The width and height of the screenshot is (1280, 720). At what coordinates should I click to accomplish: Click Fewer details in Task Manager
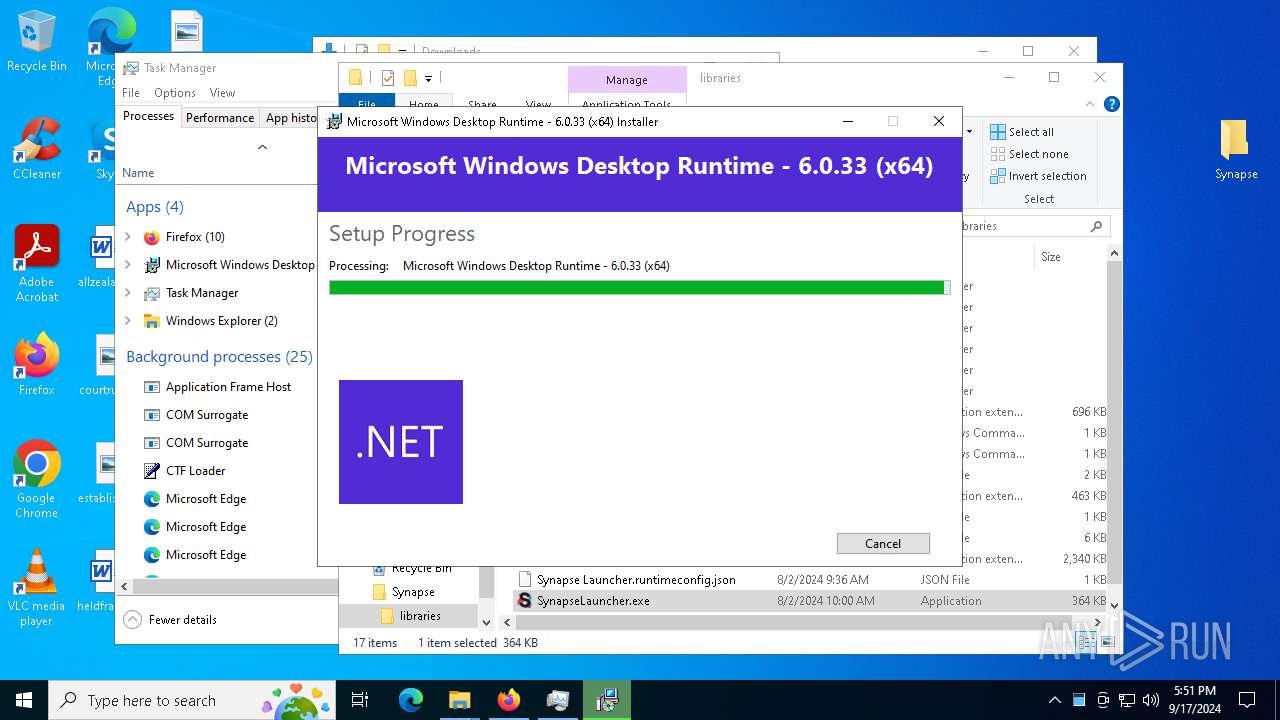(170, 619)
